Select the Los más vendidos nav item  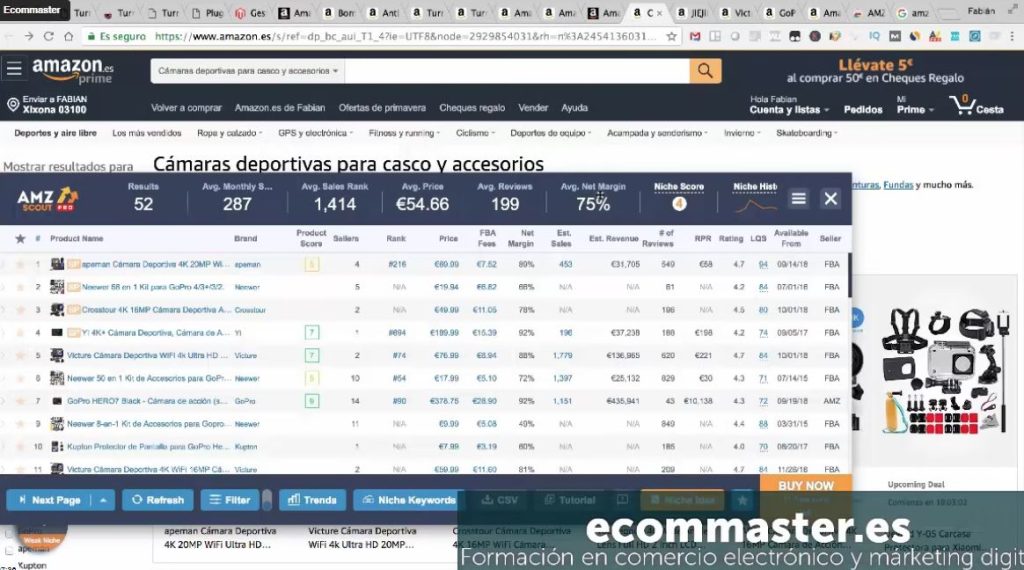(x=146, y=133)
